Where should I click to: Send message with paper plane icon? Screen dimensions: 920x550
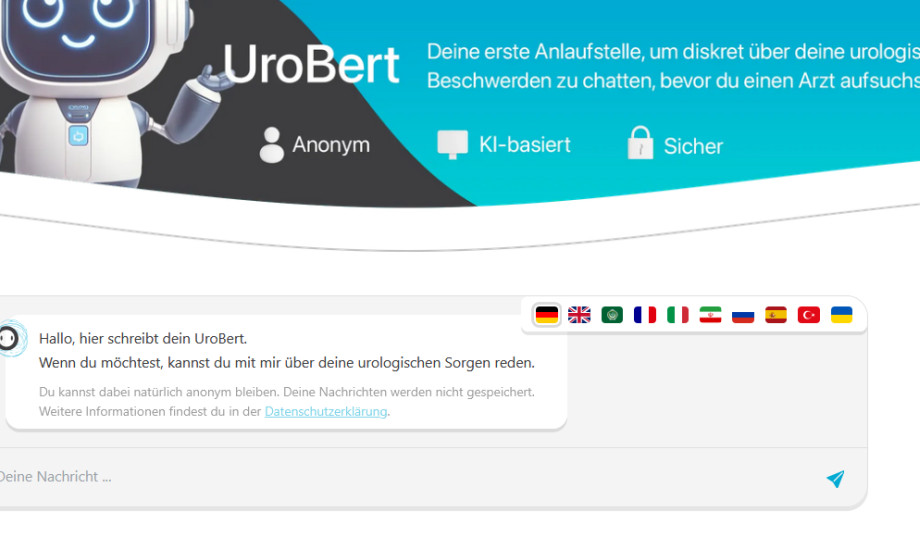835,479
